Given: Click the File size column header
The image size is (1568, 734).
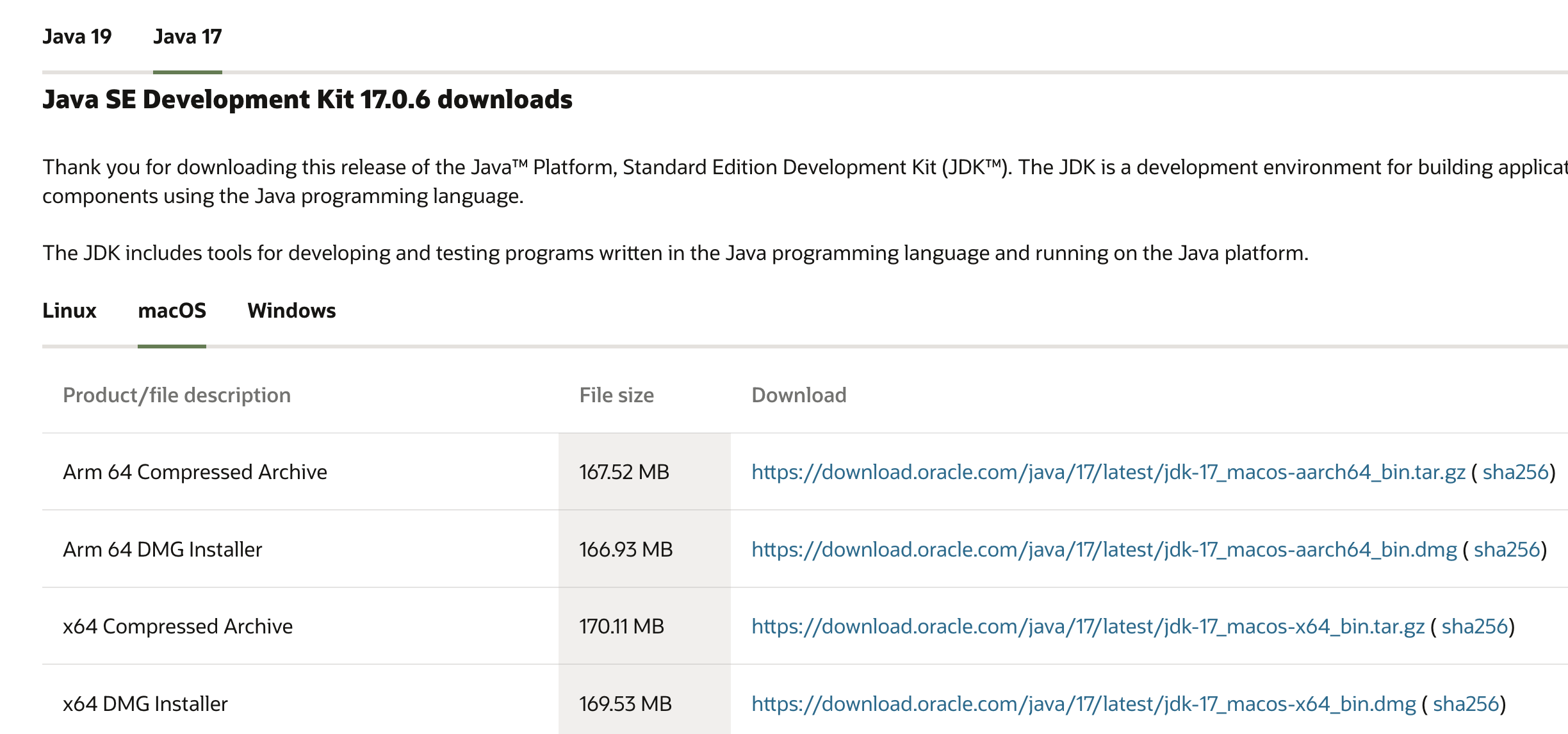Looking at the screenshot, I should click(616, 395).
